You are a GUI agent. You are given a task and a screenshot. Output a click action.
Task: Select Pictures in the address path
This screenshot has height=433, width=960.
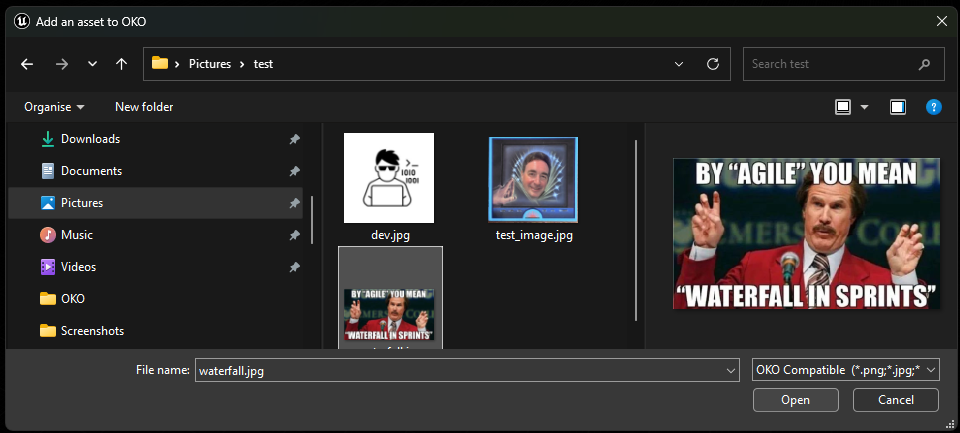pos(210,64)
